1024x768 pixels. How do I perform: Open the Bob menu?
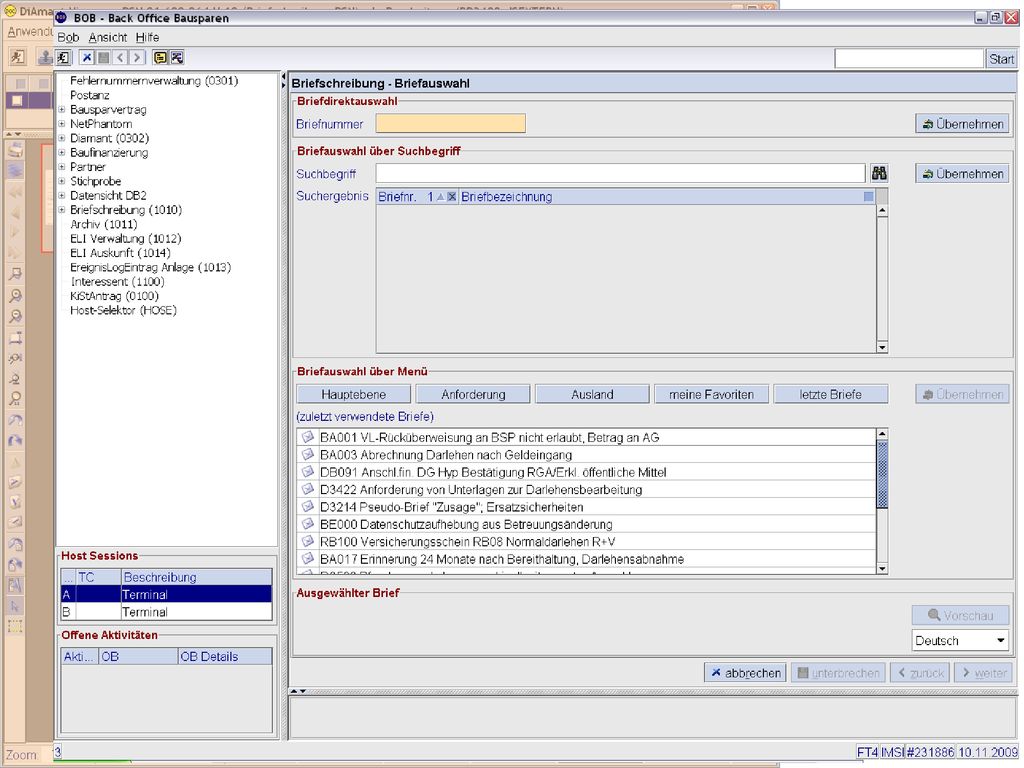tap(68, 37)
